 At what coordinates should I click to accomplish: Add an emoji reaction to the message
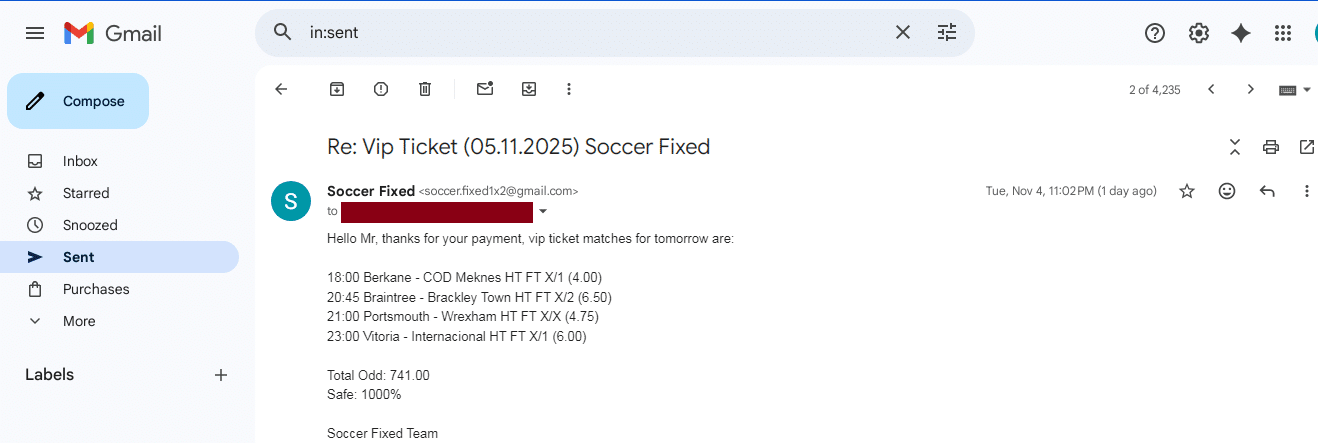[x=1227, y=191]
